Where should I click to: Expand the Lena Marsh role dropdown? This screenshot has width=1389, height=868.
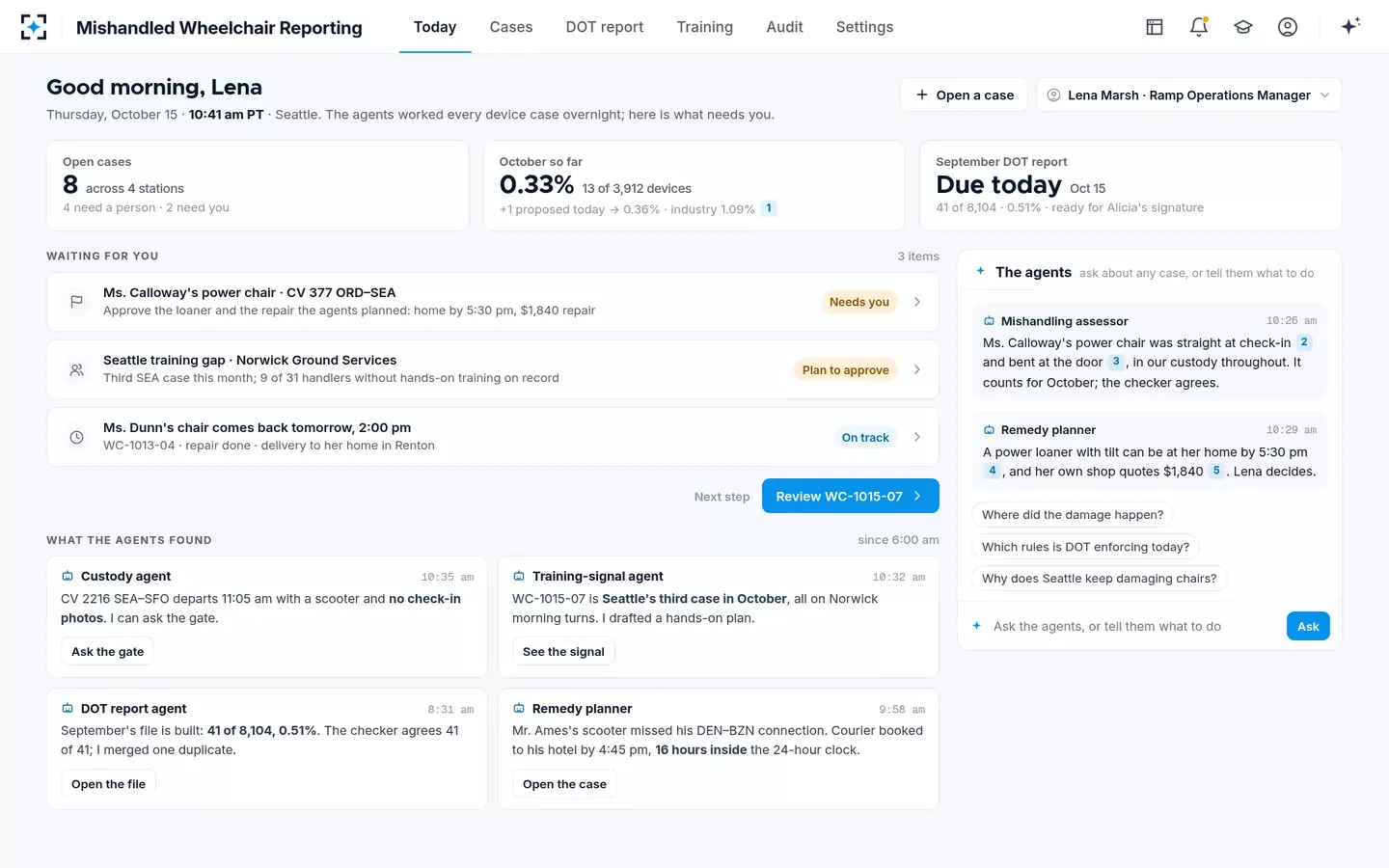(1188, 95)
